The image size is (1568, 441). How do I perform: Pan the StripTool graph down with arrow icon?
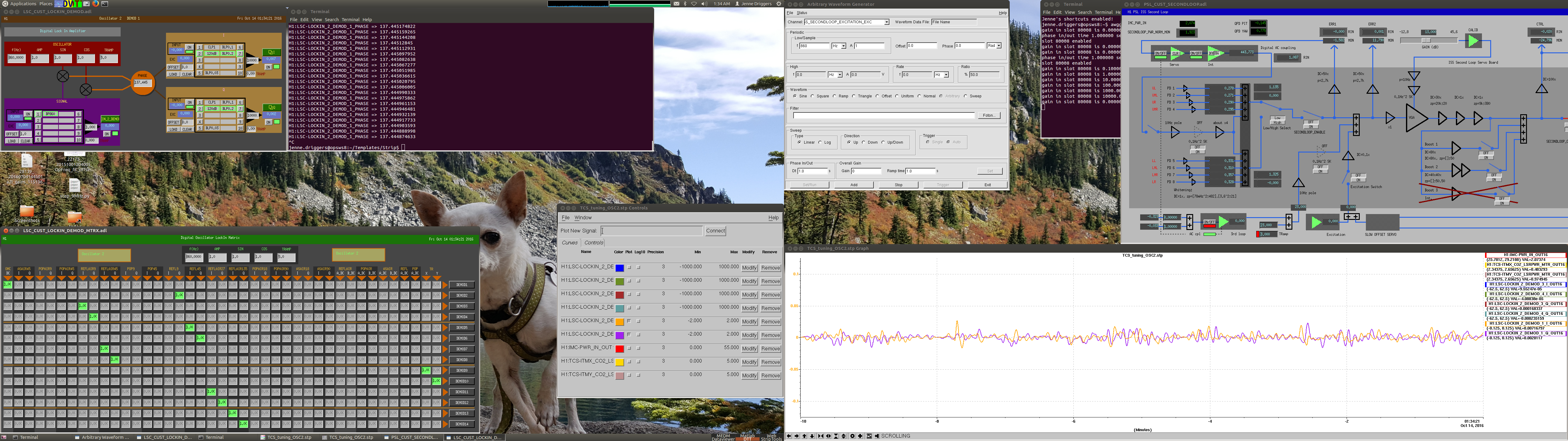point(812,436)
